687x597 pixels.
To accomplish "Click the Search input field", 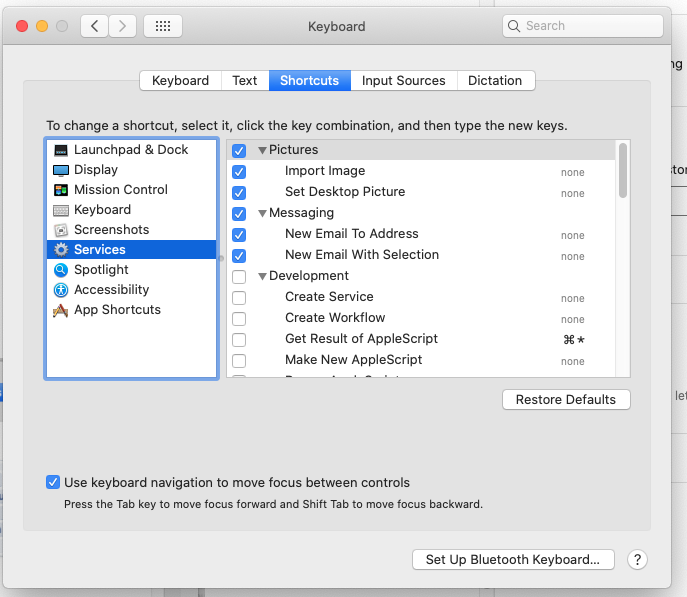I will pos(583,26).
